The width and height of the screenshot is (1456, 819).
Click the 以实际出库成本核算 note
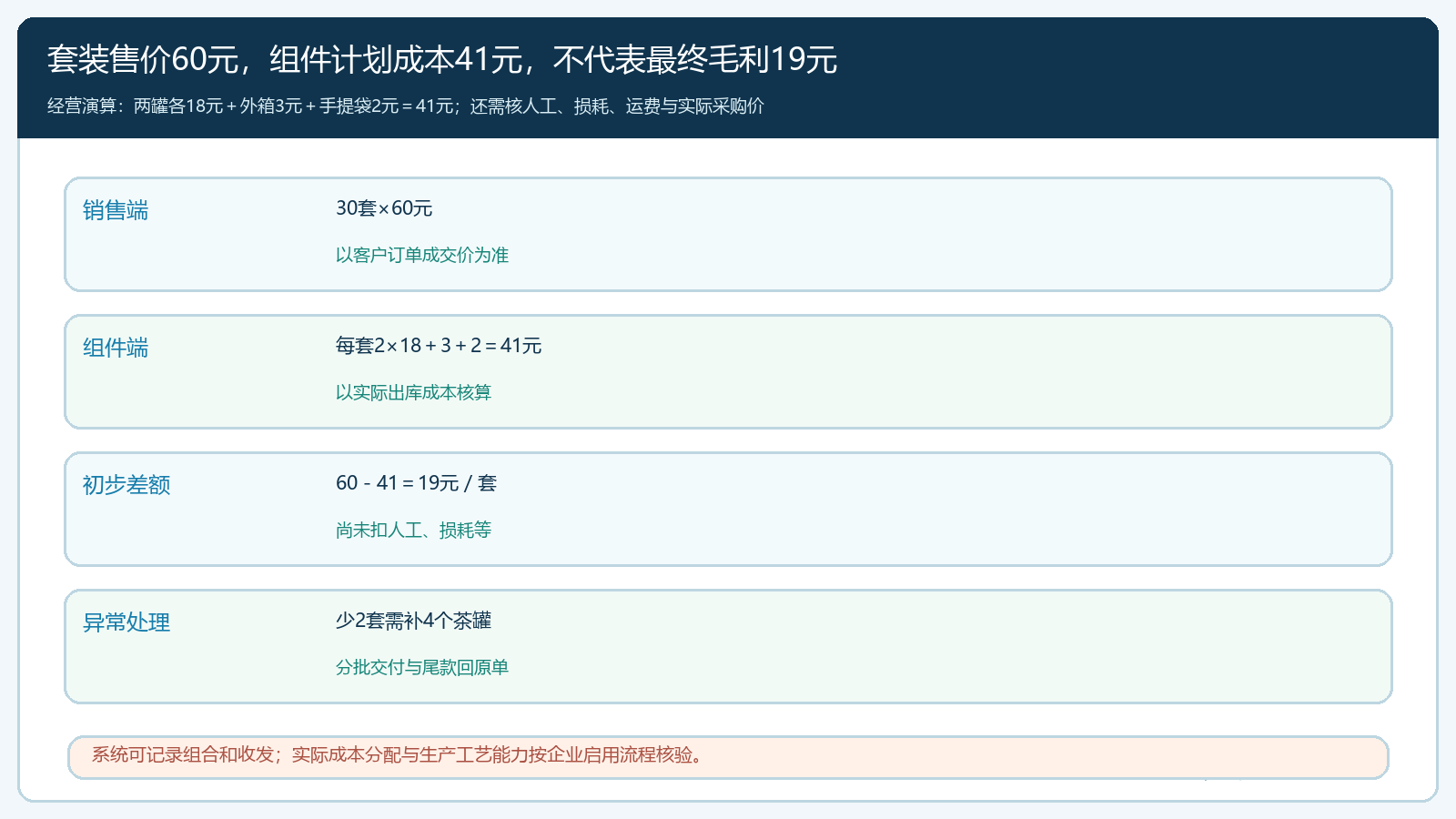point(413,393)
